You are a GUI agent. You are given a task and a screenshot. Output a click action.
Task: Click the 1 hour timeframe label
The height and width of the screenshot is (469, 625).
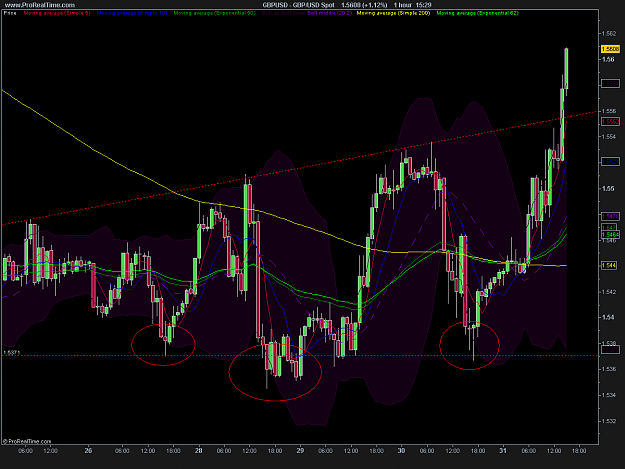(x=403, y=5)
